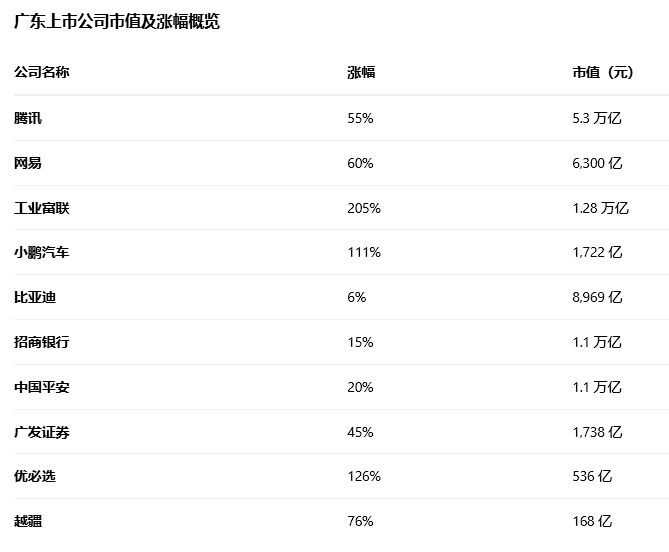Click the 广发证券 row label
Screen dimensions: 669x552
click(x=42, y=432)
